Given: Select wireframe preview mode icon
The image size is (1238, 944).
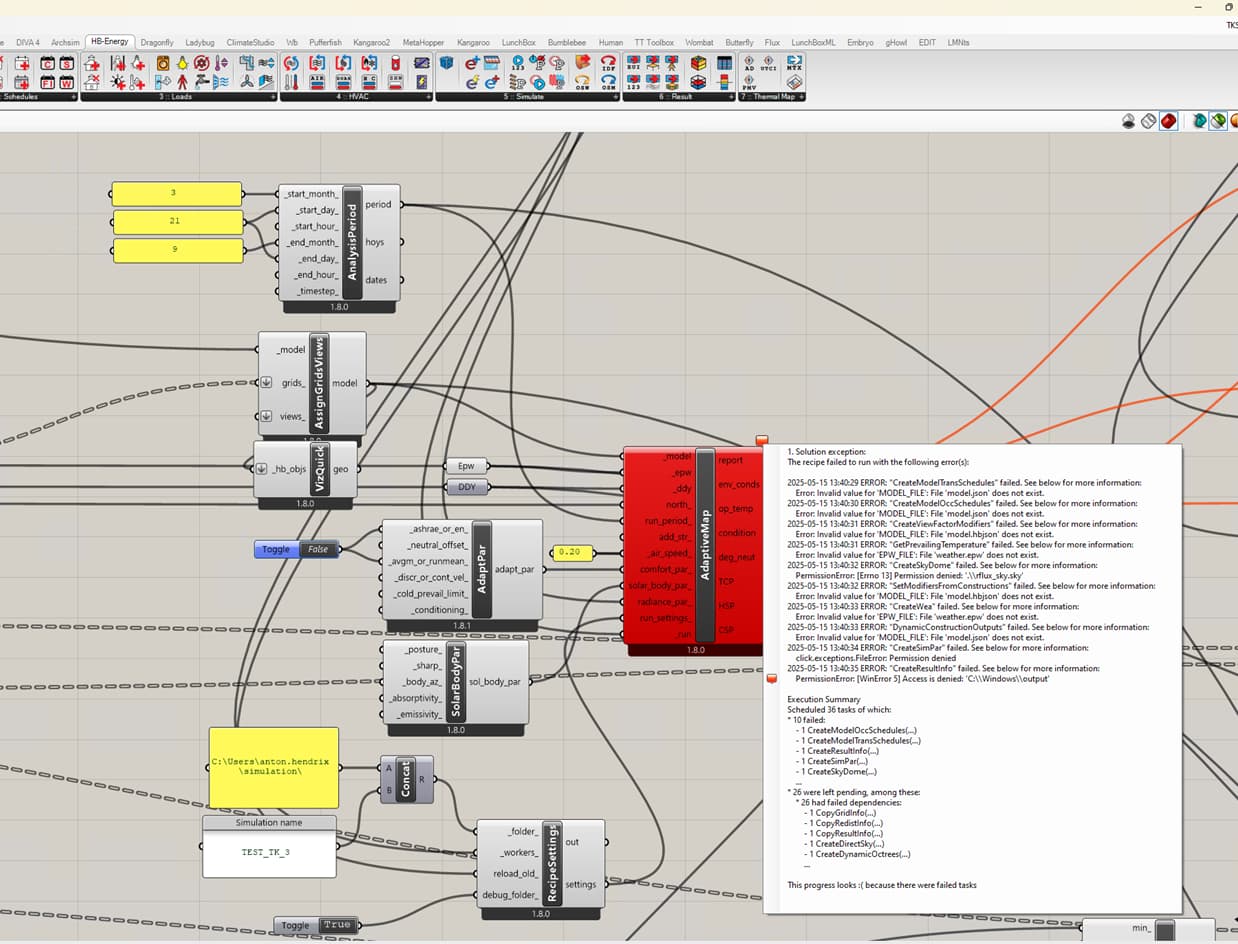Looking at the screenshot, I should tap(1148, 121).
